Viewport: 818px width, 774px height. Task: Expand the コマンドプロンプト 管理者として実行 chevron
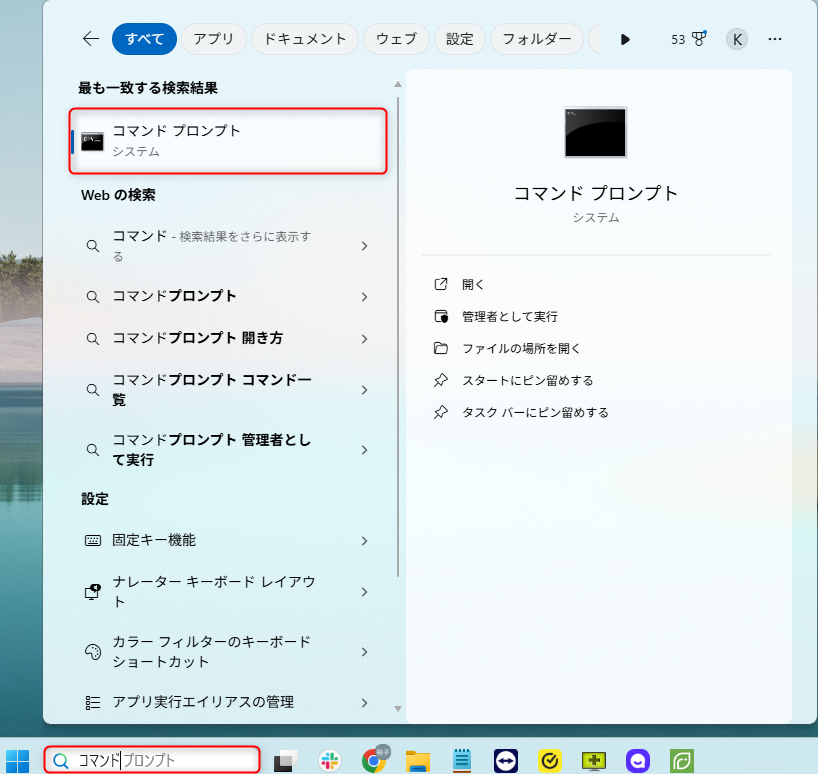(364, 450)
